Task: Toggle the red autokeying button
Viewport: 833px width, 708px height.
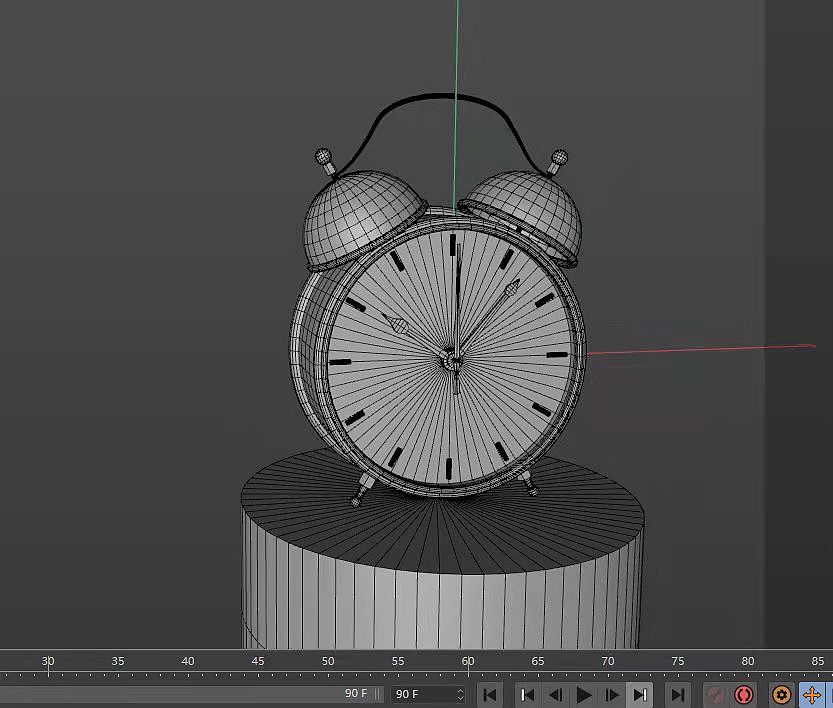Action: tap(744, 695)
